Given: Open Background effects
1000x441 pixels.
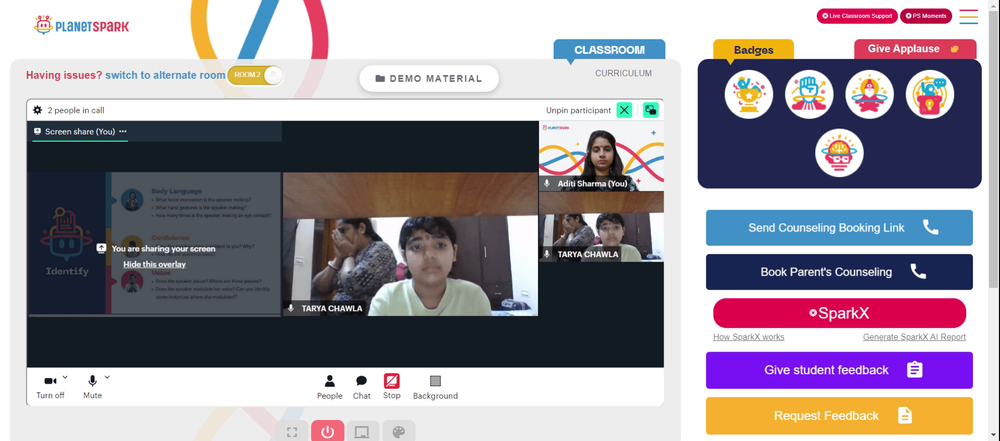Looking at the screenshot, I should tap(435, 387).
